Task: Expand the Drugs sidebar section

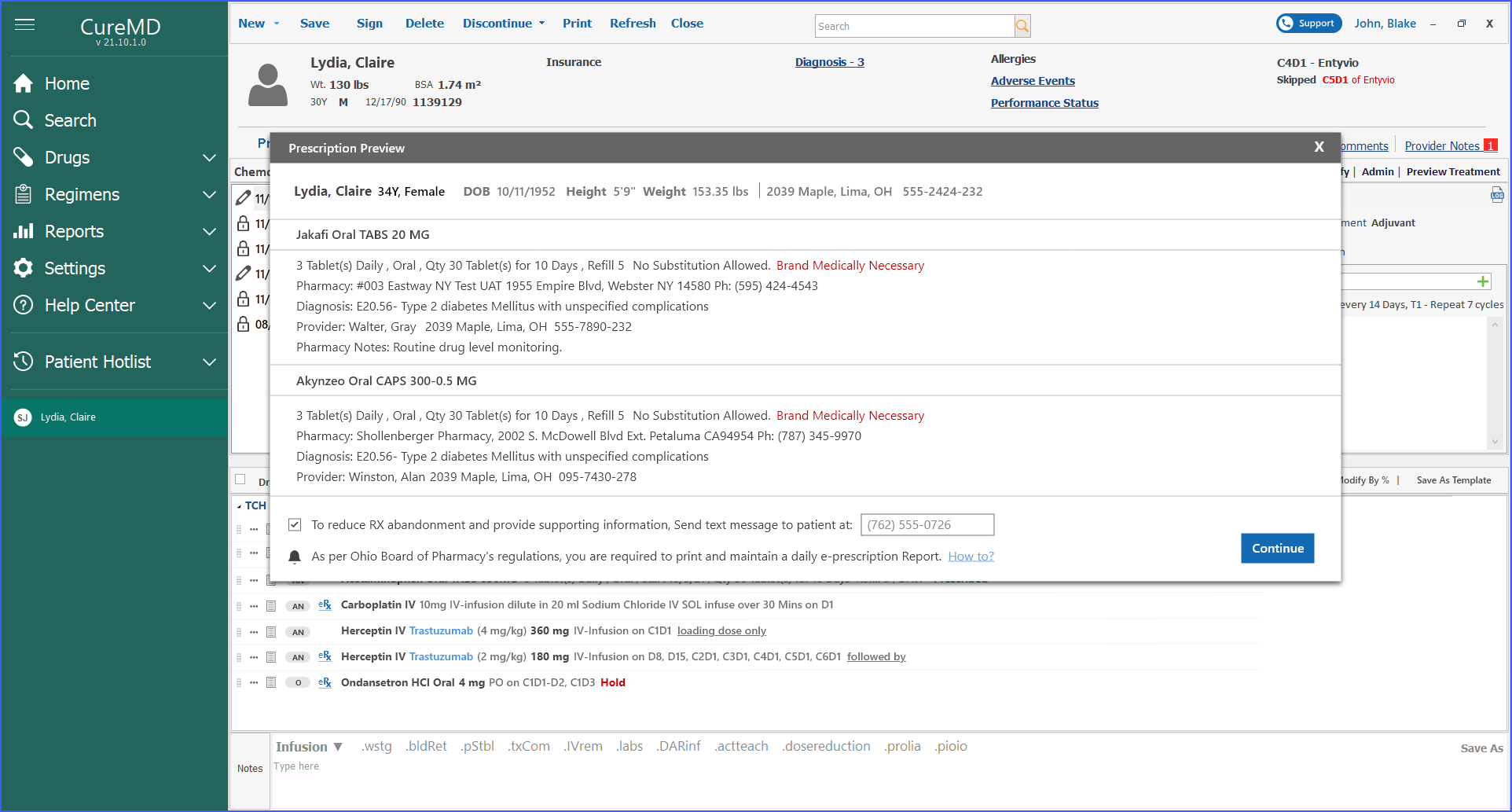Action: (209, 157)
